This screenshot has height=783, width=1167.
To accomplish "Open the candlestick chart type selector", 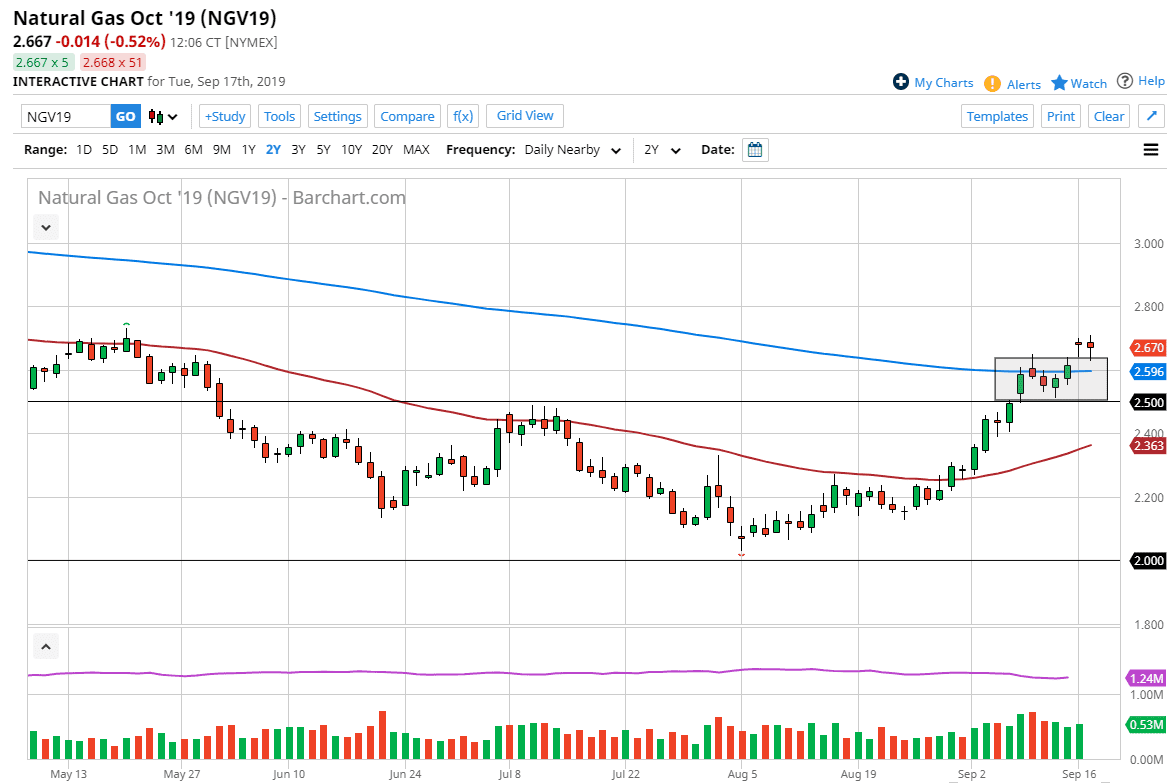I will click(163, 117).
